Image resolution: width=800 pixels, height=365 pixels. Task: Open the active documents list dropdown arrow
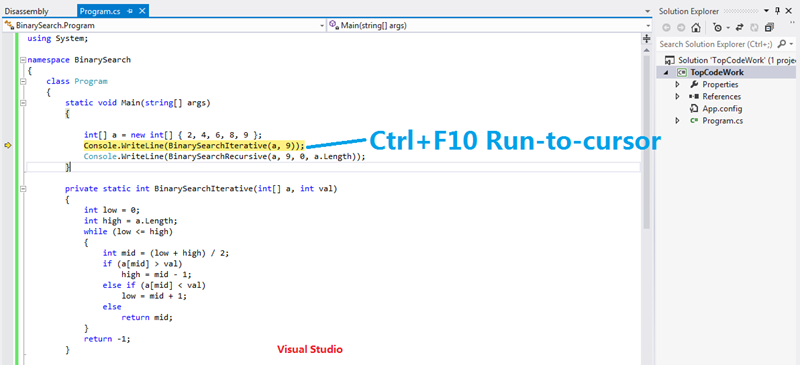[648, 11]
